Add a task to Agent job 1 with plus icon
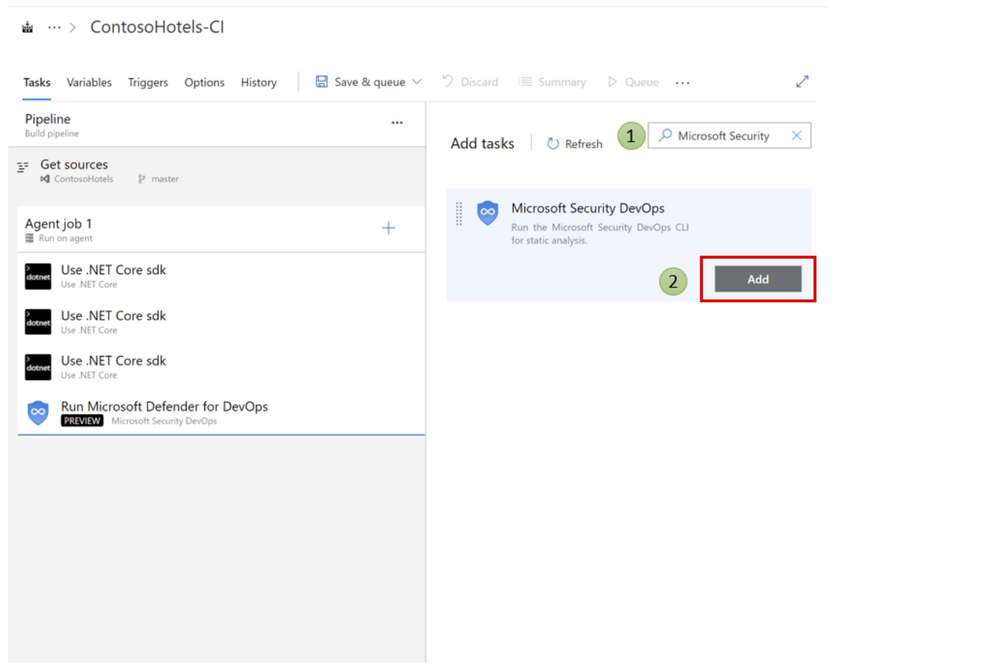999x670 pixels. point(388,227)
